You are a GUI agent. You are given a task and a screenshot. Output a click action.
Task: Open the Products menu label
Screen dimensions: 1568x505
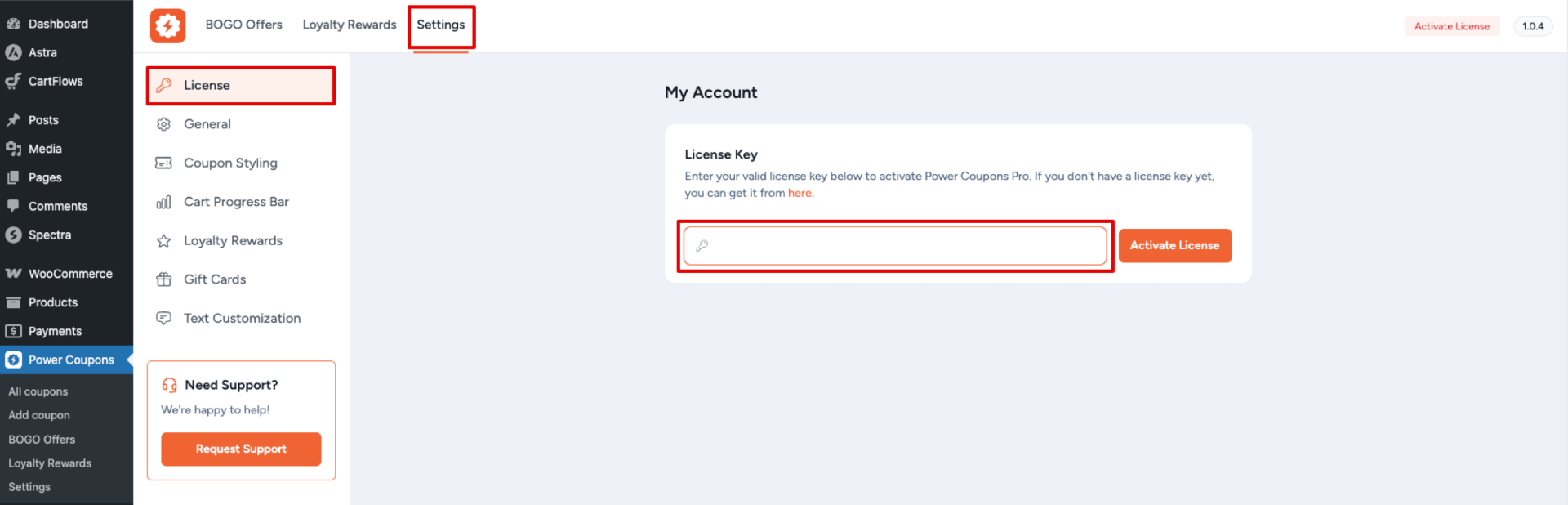click(x=53, y=302)
